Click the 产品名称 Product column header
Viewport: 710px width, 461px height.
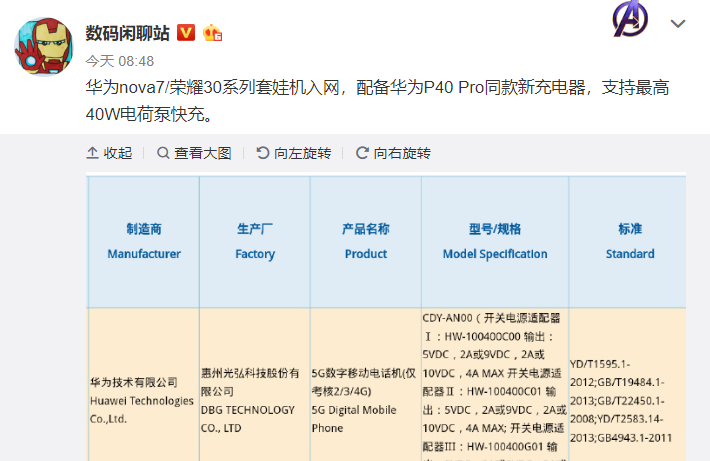click(x=366, y=242)
